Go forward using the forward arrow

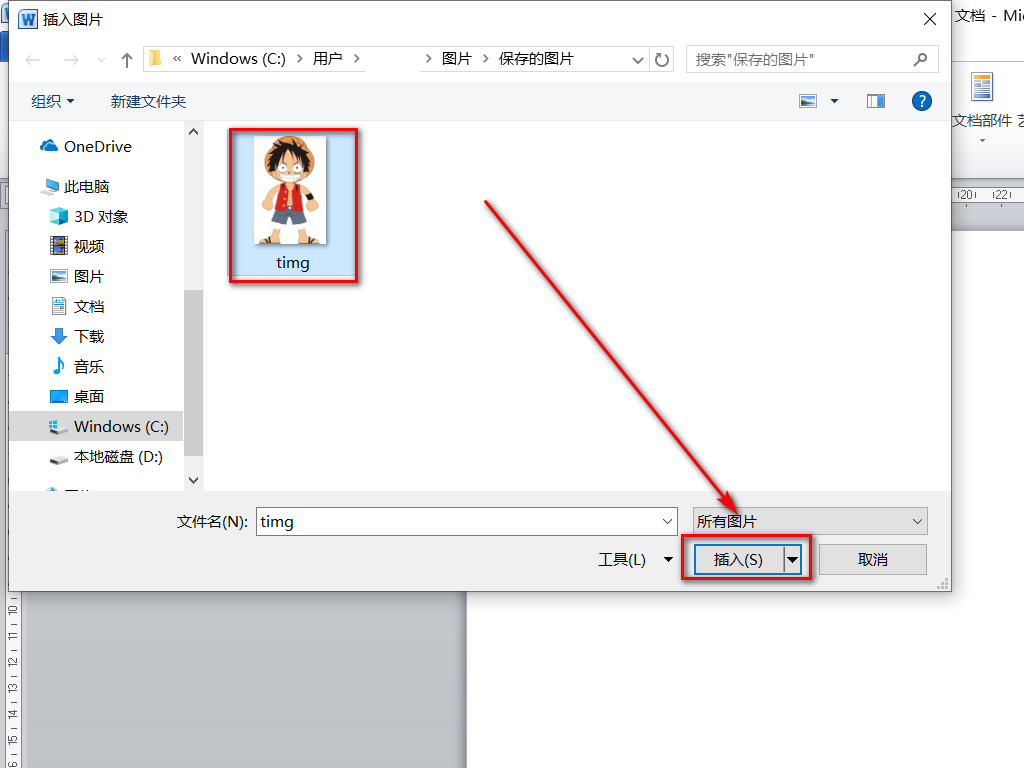coord(71,60)
